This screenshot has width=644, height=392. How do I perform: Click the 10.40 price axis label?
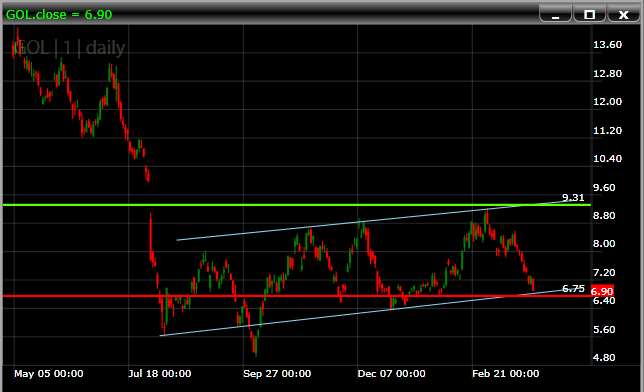(607, 159)
